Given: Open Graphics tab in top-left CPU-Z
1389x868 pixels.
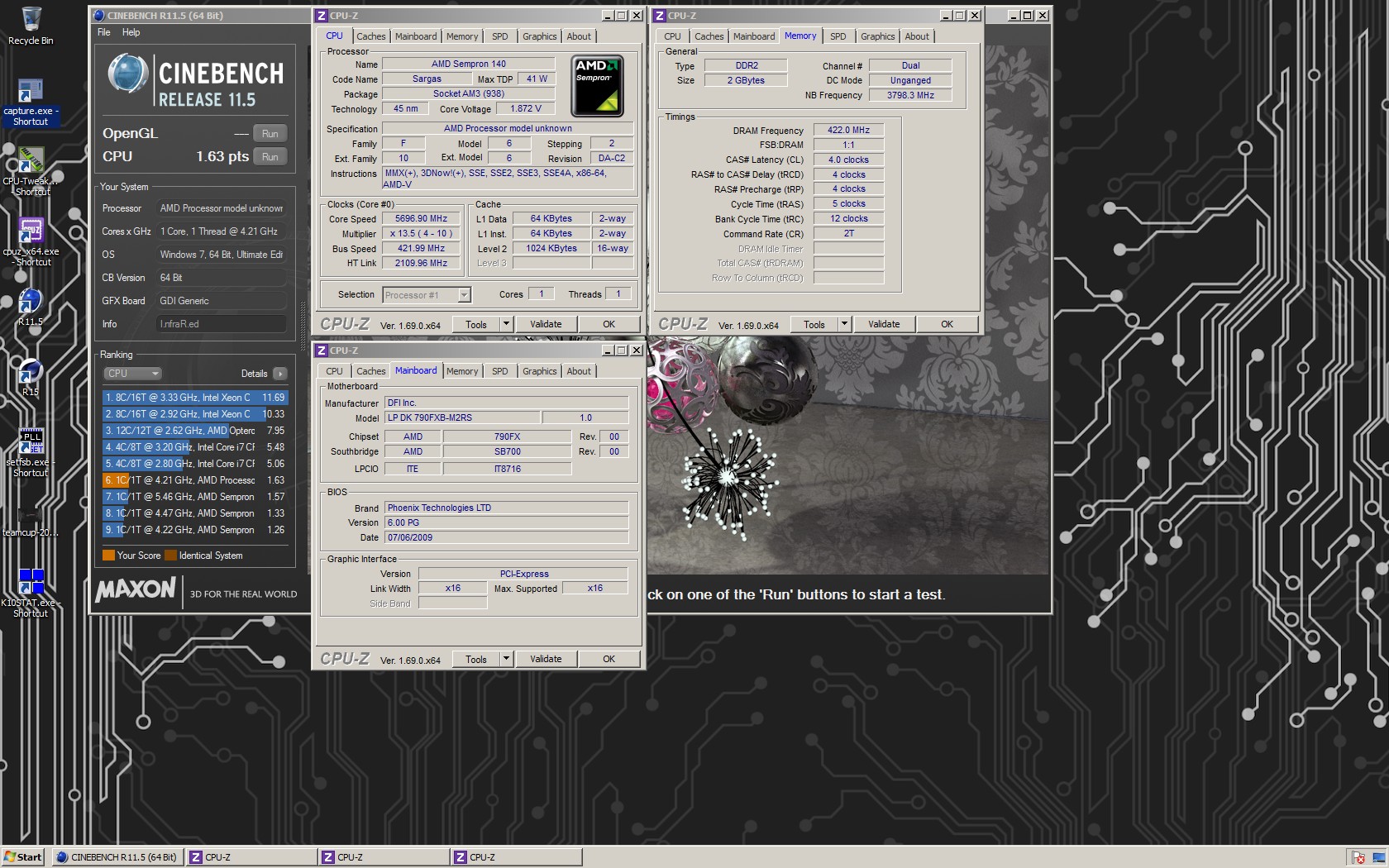Looking at the screenshot, I should tap(539, 36).
